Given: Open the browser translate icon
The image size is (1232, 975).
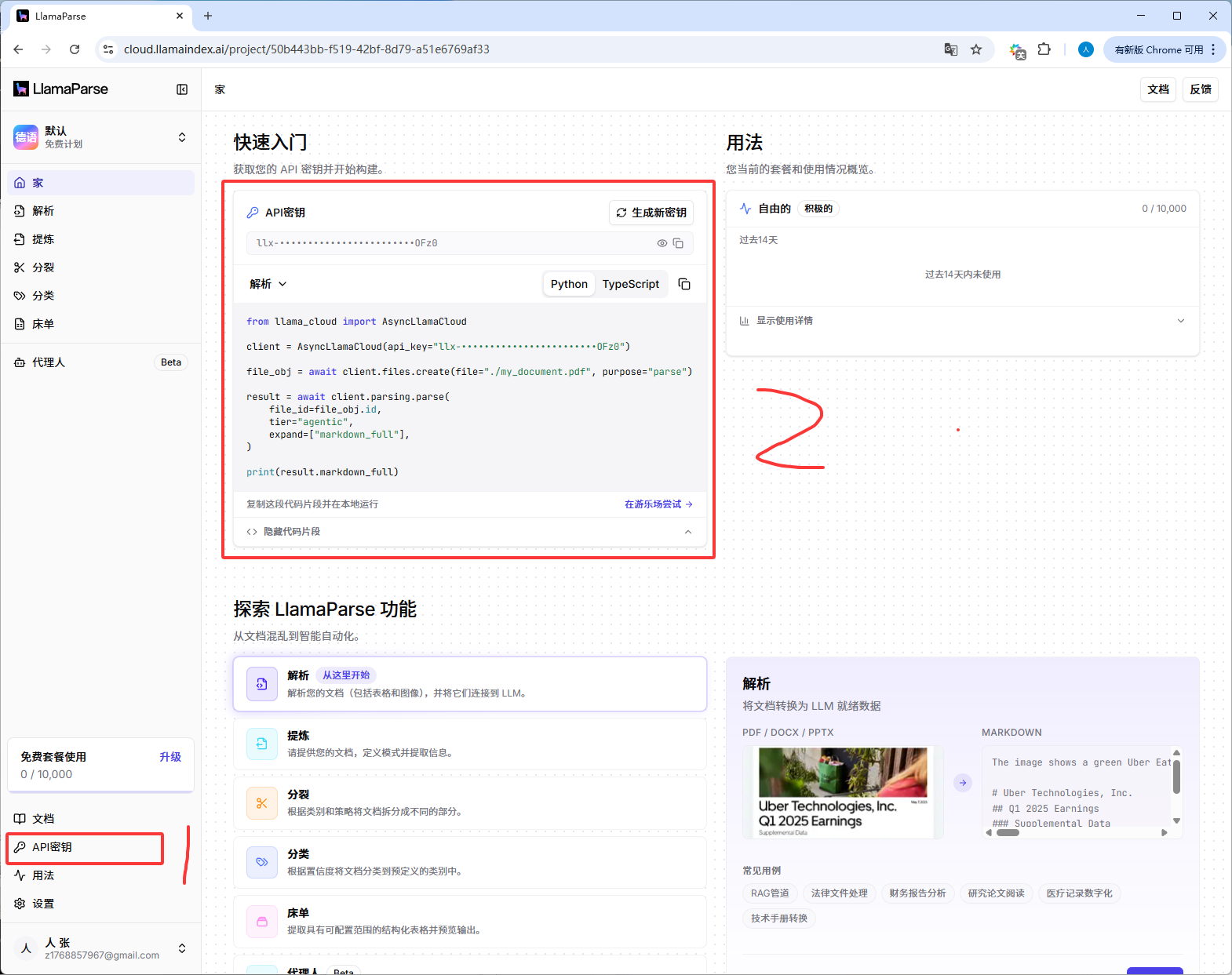Looking at the screenshot, I should [x=951, y=49].
